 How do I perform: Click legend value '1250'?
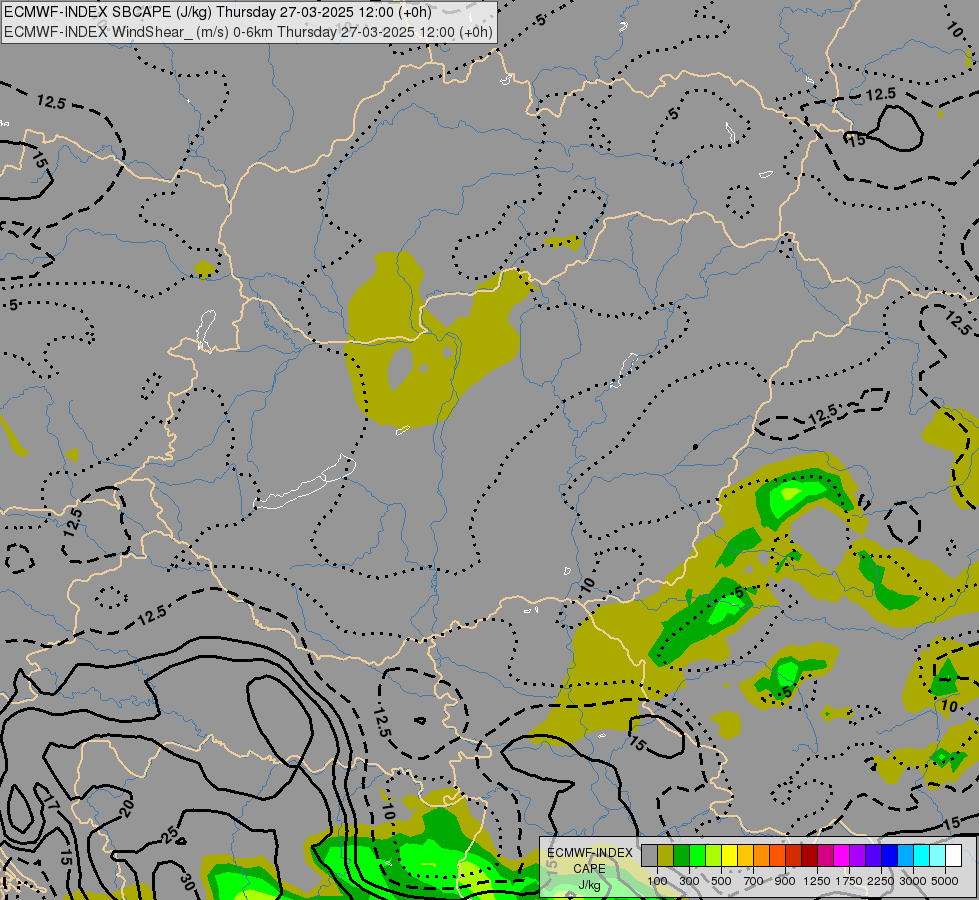(817, 881)
